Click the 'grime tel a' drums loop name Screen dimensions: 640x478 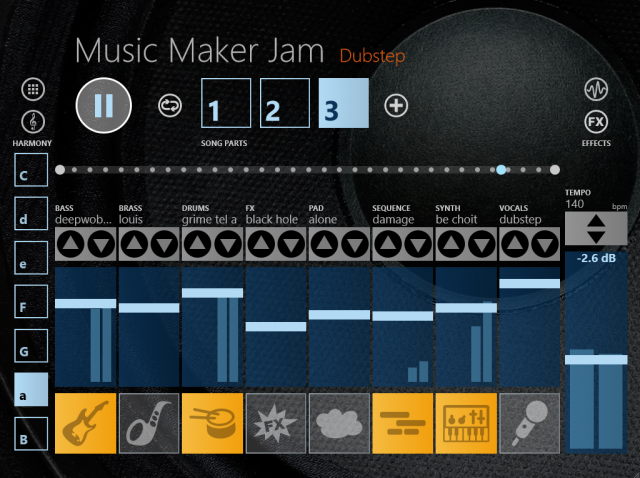point(209,220)
